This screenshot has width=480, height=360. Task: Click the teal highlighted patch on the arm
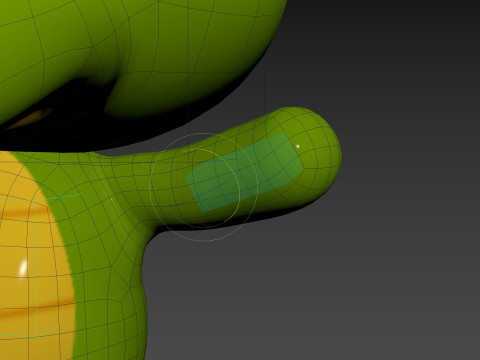tap(243, 172)
